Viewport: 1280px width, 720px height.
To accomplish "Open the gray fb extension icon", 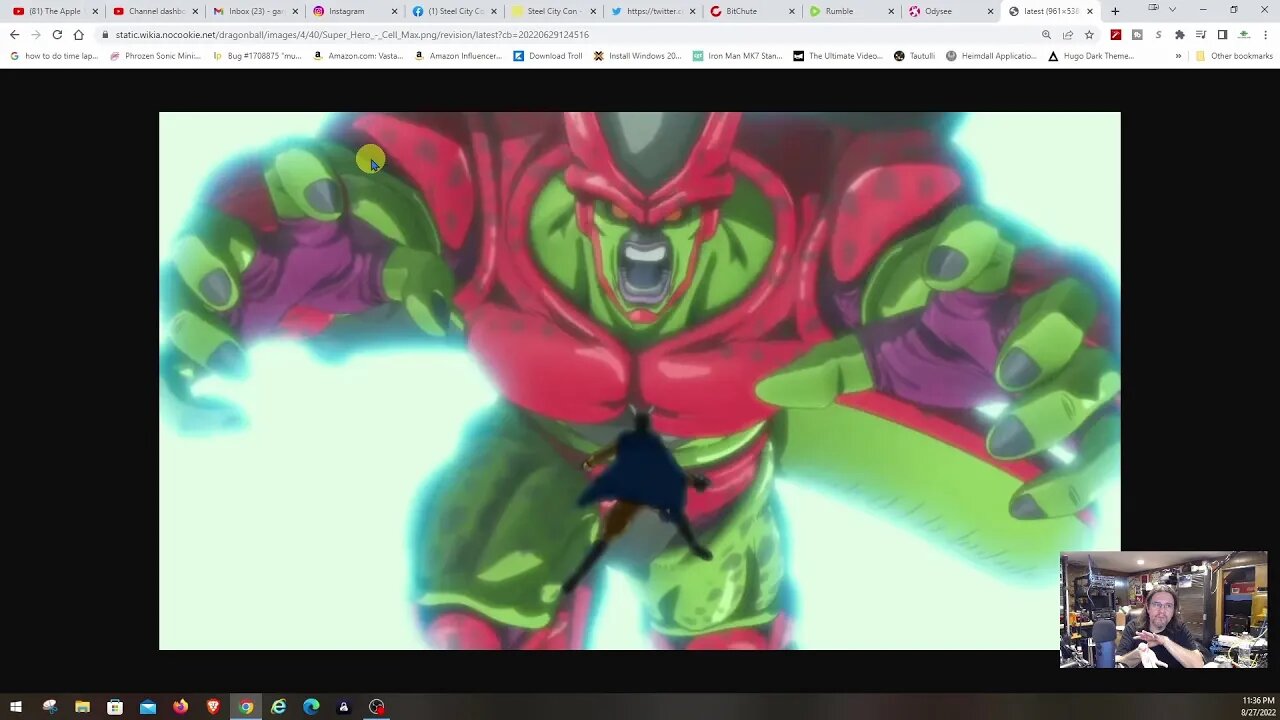I will [1137, 34].
